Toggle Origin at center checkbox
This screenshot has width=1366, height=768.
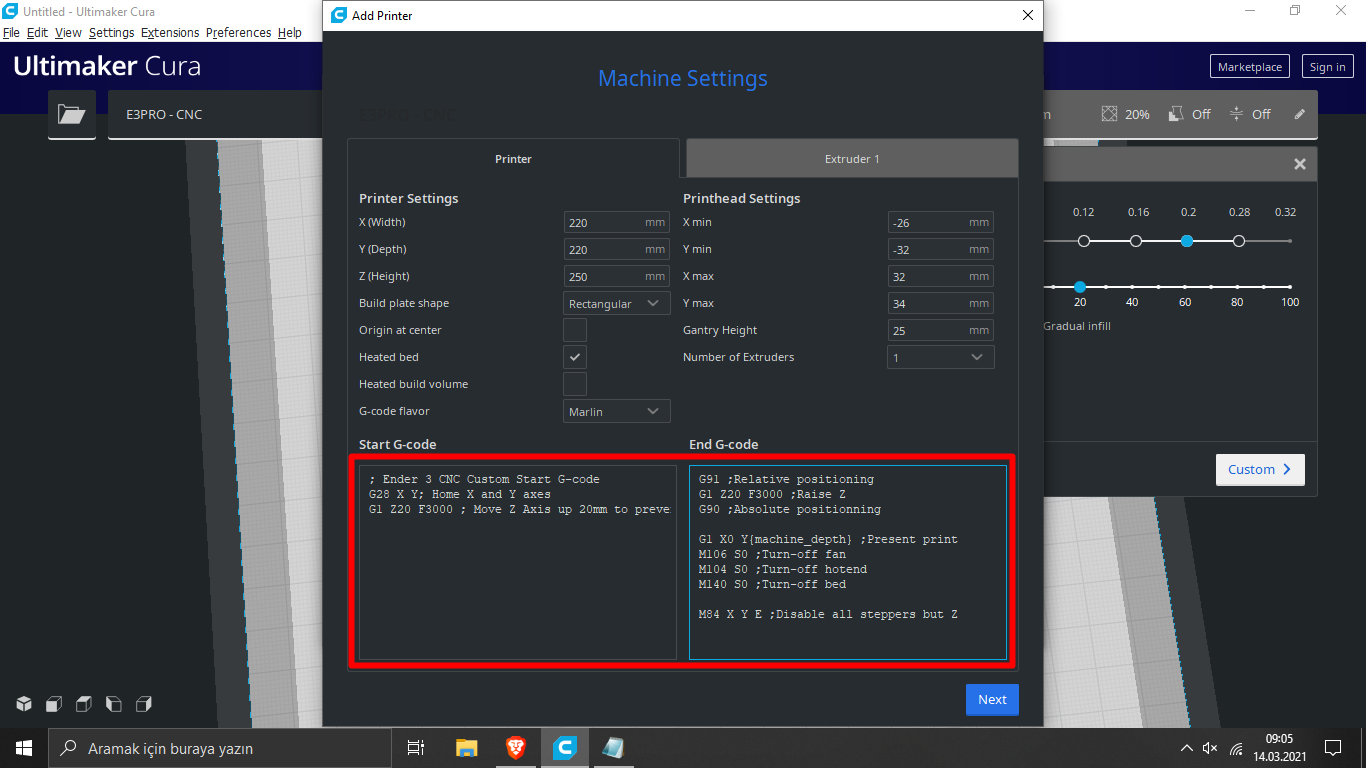(x=575, y=330)
